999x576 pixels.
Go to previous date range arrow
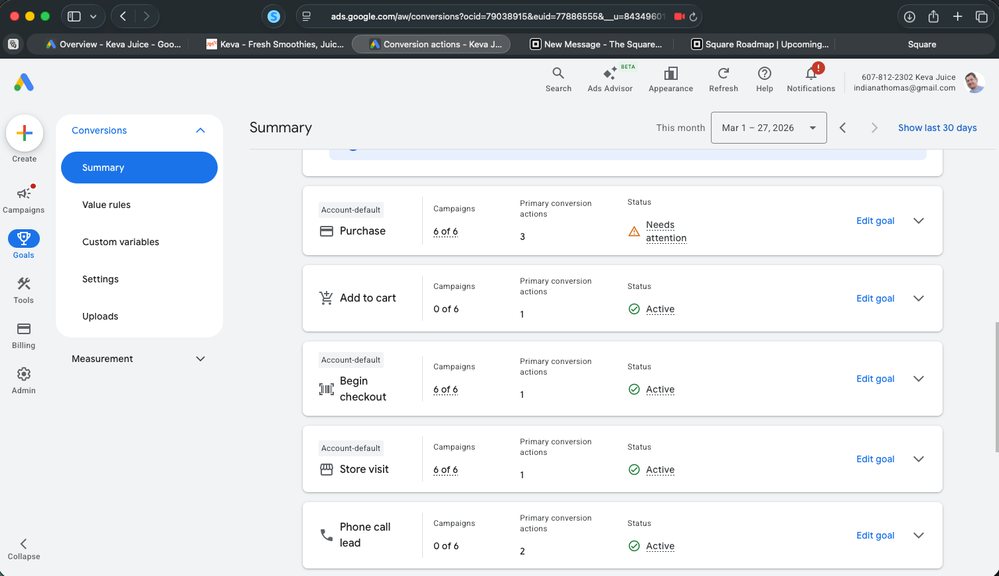842,127
